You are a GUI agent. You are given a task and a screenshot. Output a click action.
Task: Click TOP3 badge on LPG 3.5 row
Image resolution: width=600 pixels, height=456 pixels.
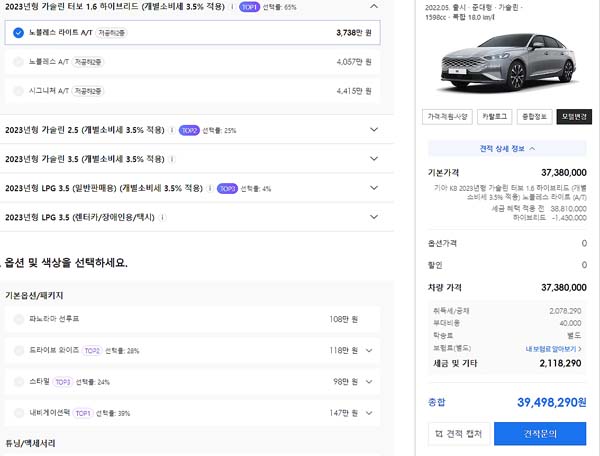point(227,189)
